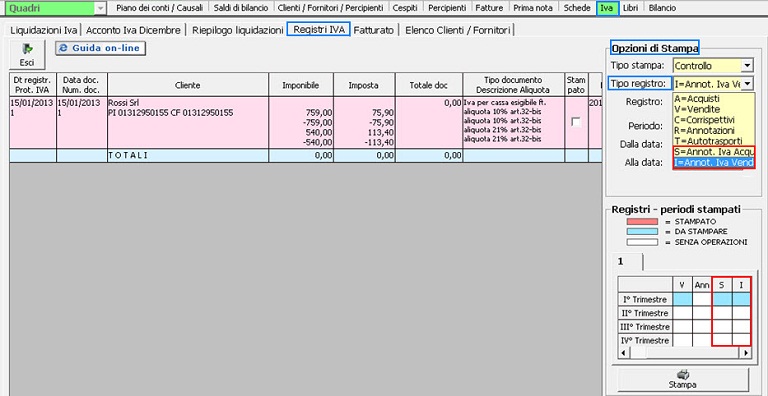Screen dimensions: 768x396
Task: Open Saldi di bilancio menu
Action: pyautogui.click(x=240, y=8)
